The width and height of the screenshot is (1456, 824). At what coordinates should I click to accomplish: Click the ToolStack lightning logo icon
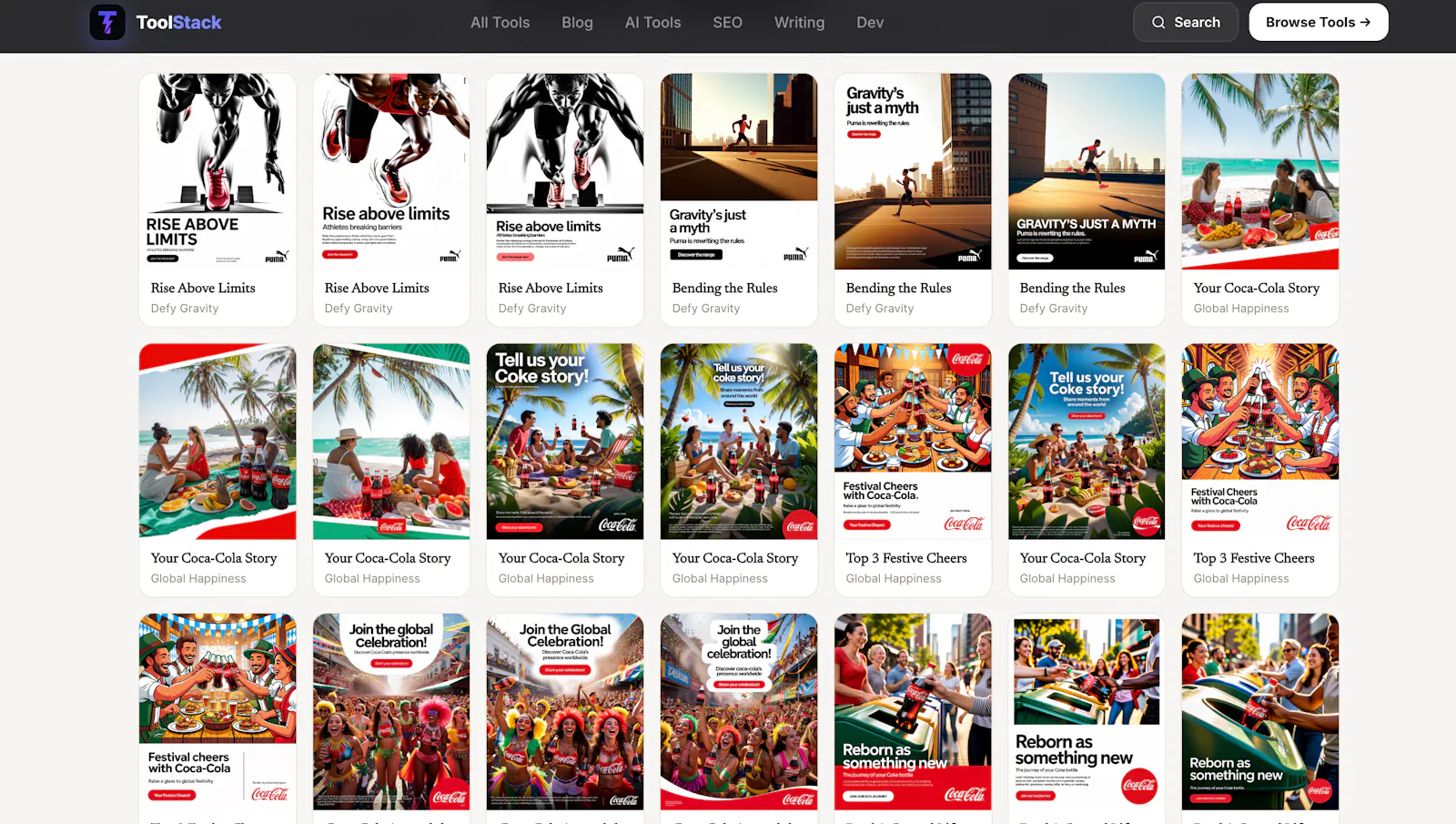(107, 22)
